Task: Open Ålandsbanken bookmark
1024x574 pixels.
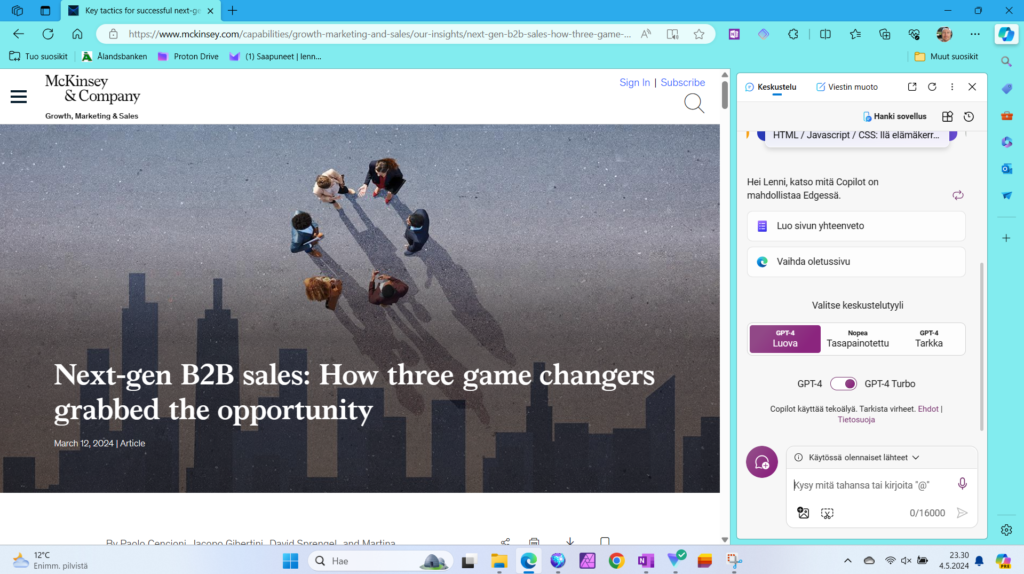Action: pos(115,57)
